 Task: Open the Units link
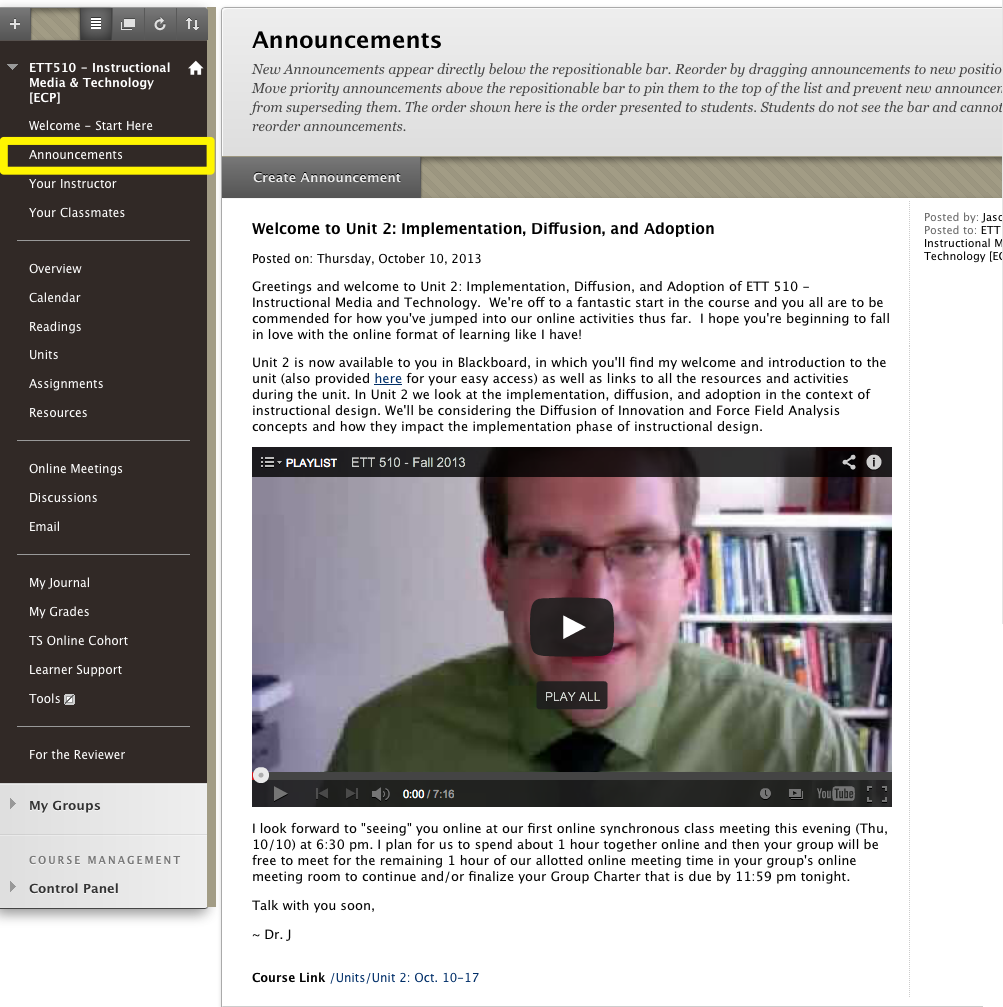coord(44,355)
